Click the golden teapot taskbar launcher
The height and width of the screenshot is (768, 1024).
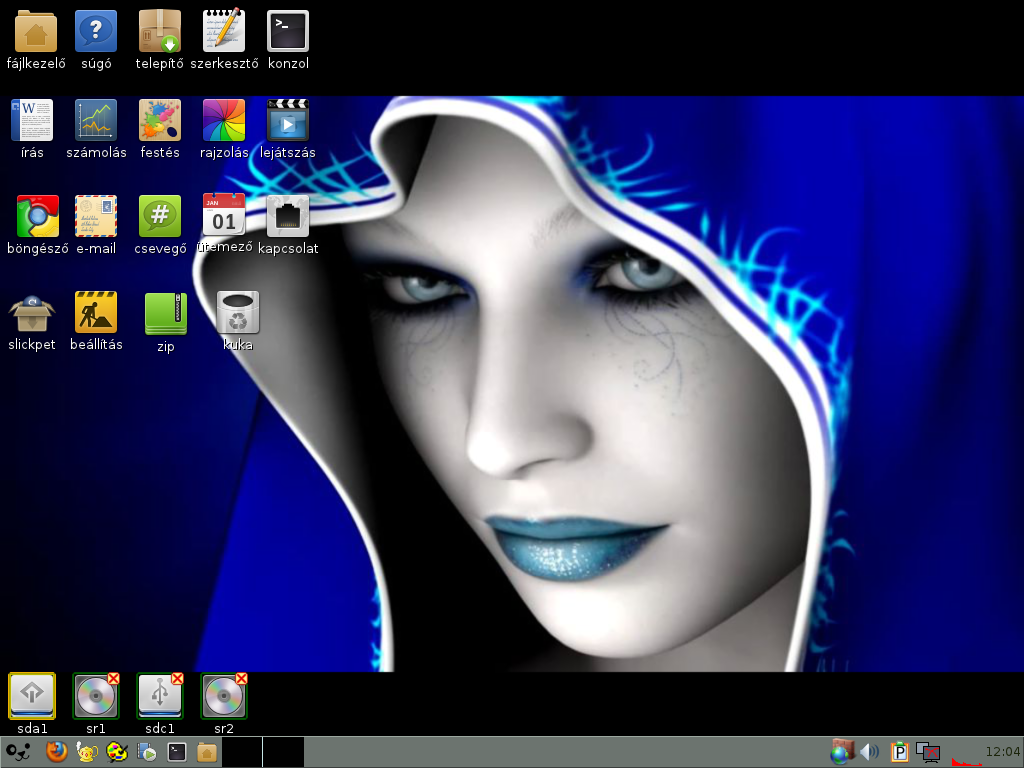(x=87, y=752)
